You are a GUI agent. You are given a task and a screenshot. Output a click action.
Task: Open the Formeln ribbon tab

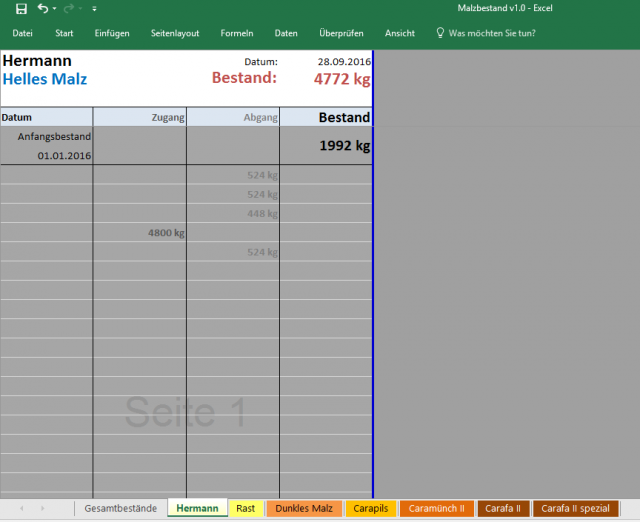coord(237,33)
